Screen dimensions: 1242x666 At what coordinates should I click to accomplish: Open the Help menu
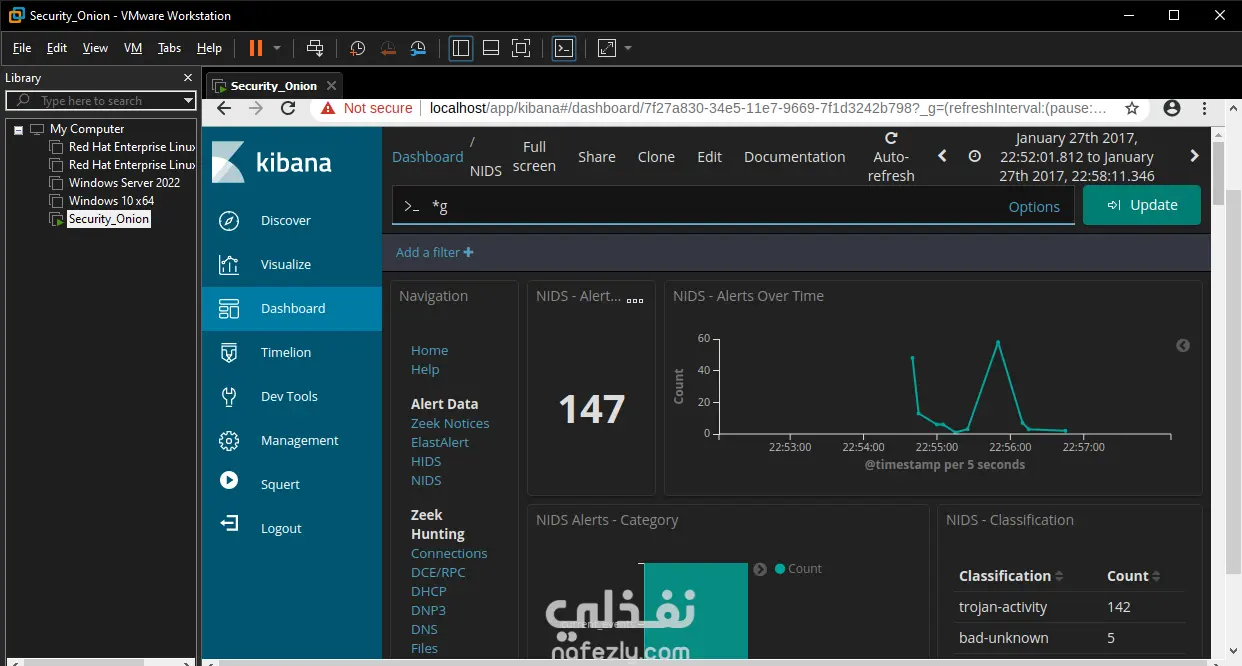click(x=209, y=48)
